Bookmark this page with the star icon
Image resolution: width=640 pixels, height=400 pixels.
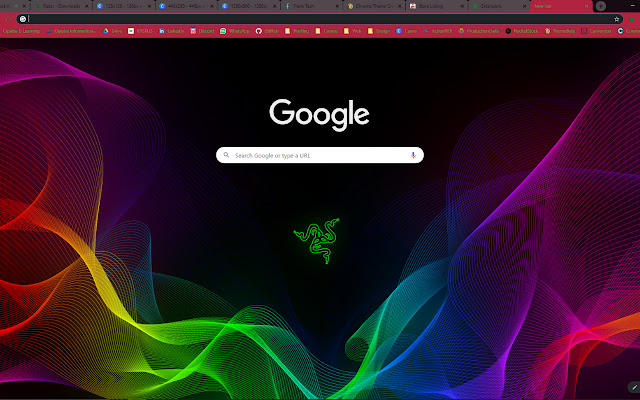(x=616, y=19)
